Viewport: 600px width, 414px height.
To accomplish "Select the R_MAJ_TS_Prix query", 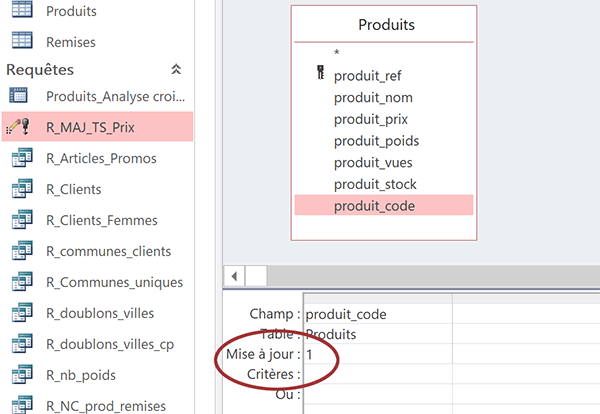I will [x=97, y=127].
